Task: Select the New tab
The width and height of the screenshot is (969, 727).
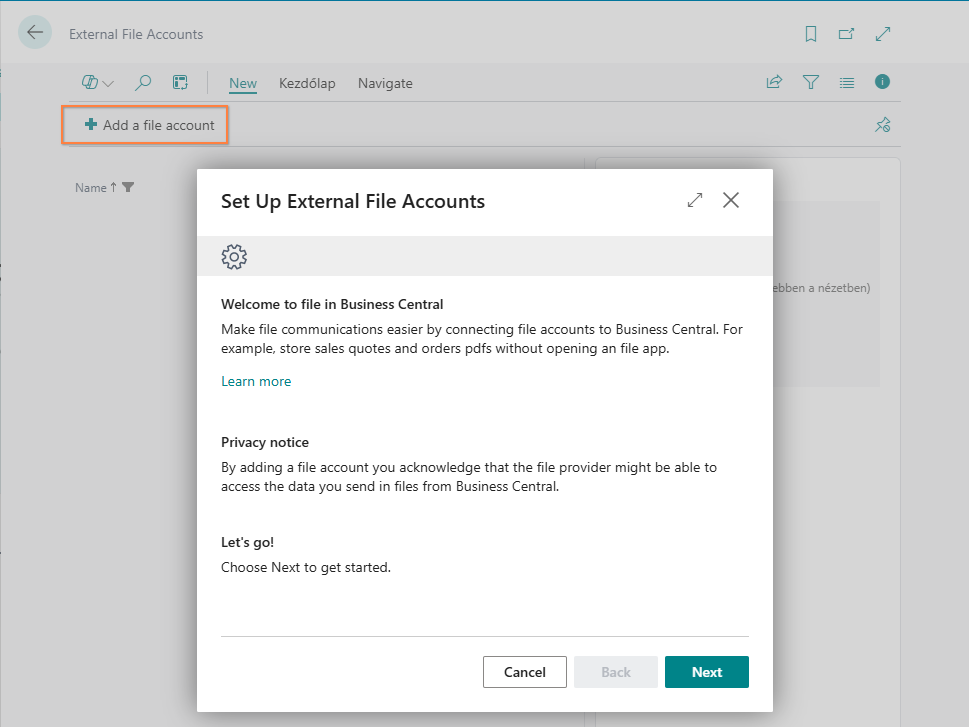Action: click(x=243, y=84)
